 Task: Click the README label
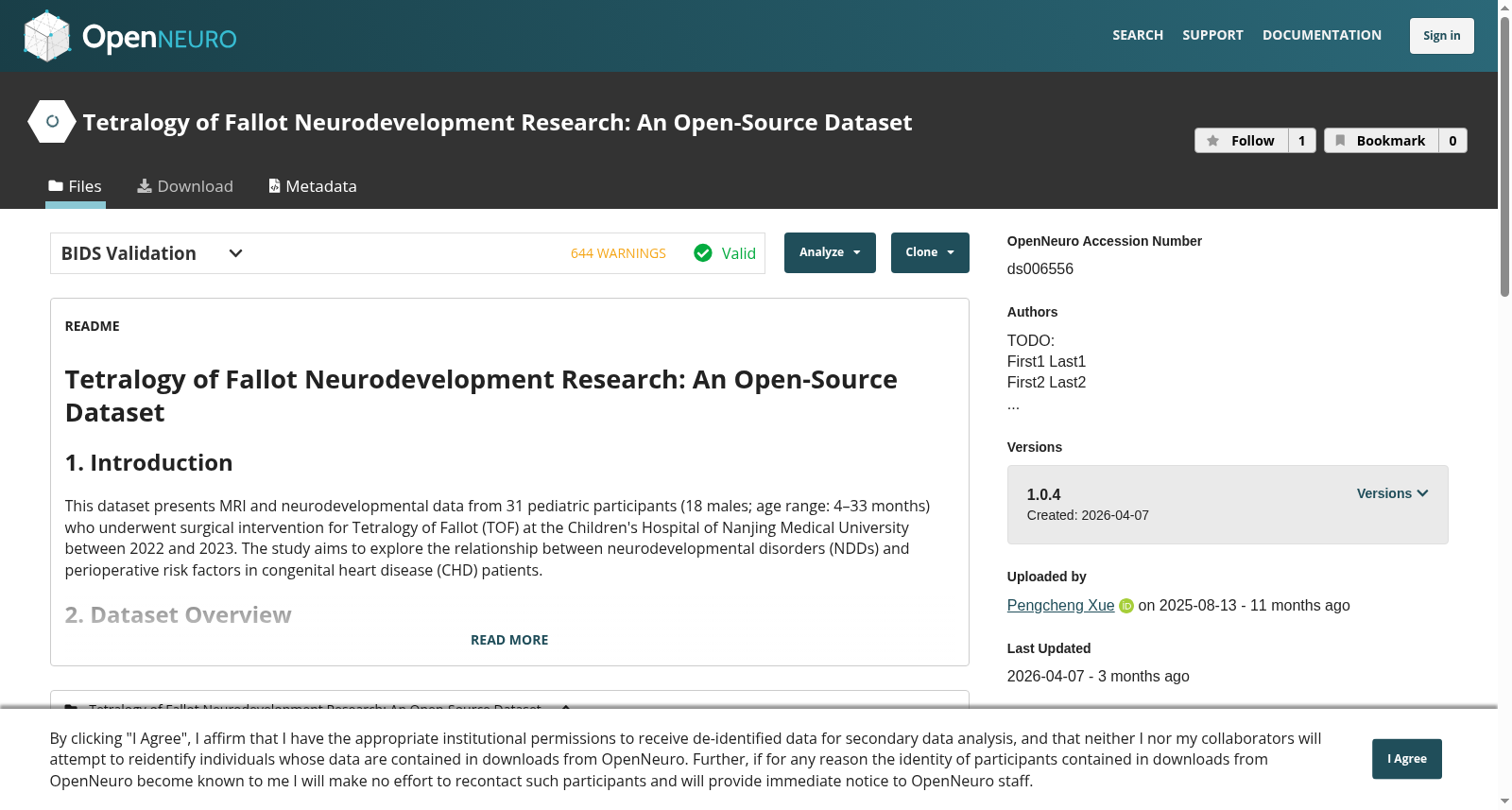pos(92,326)
